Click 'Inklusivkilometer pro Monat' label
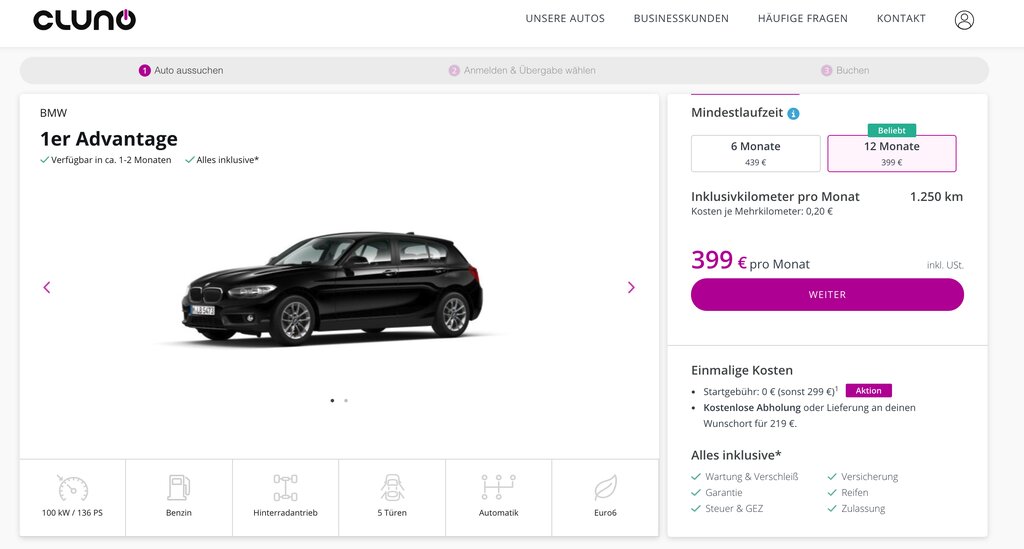Image resolution: width=1024 pixels, height=549 pixels. 775,196
